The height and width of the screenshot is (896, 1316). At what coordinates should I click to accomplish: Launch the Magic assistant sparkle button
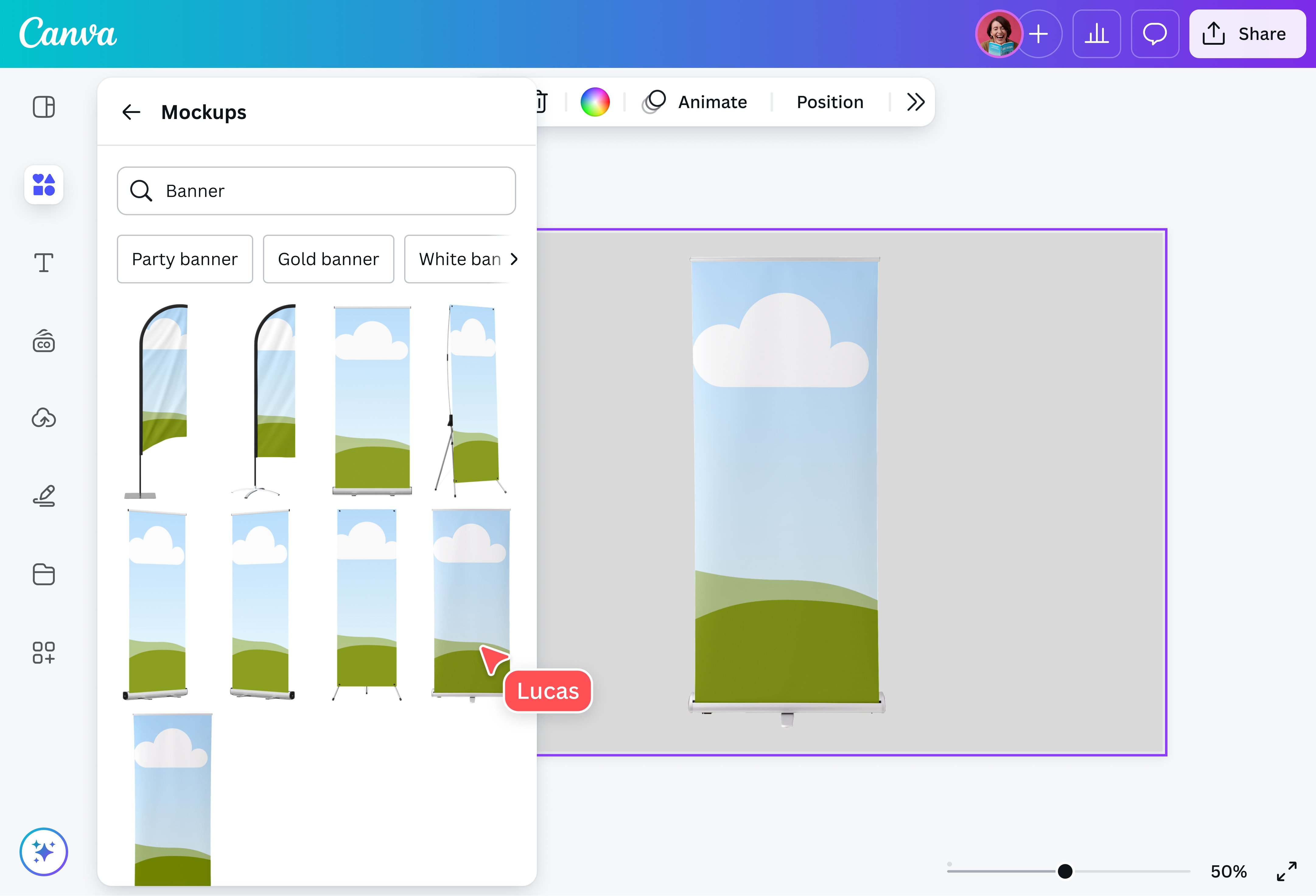pyautogui.click(x=44, y=851)
